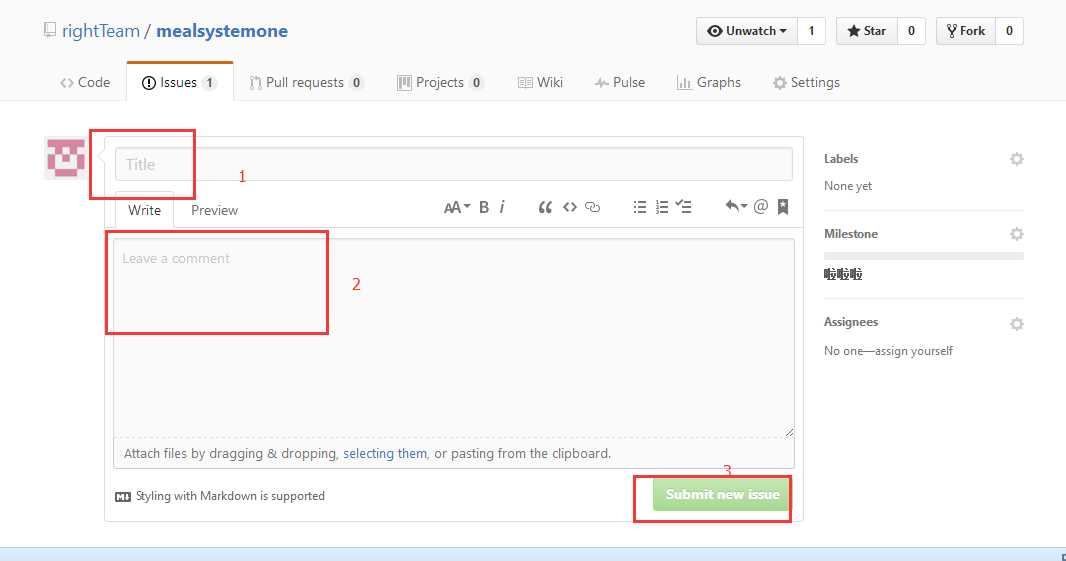This screenshot has height=561, width=1066.
Task: Click the user avatar image
Action: point(65,158)
